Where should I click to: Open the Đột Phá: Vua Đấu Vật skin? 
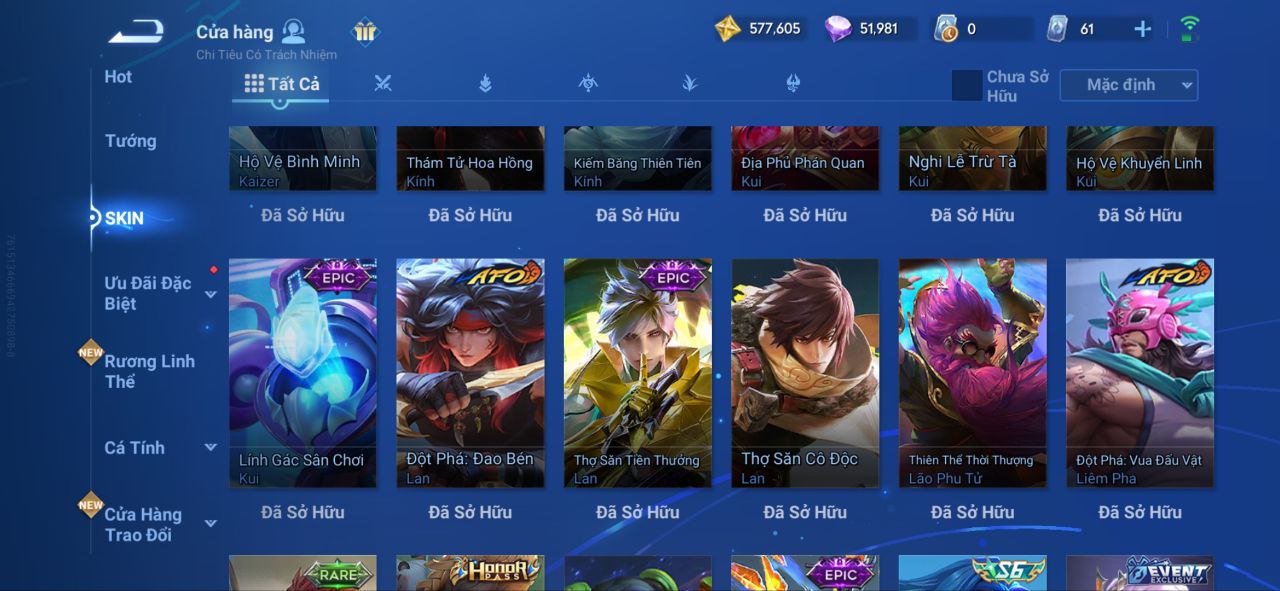[x=1140, y=373]
